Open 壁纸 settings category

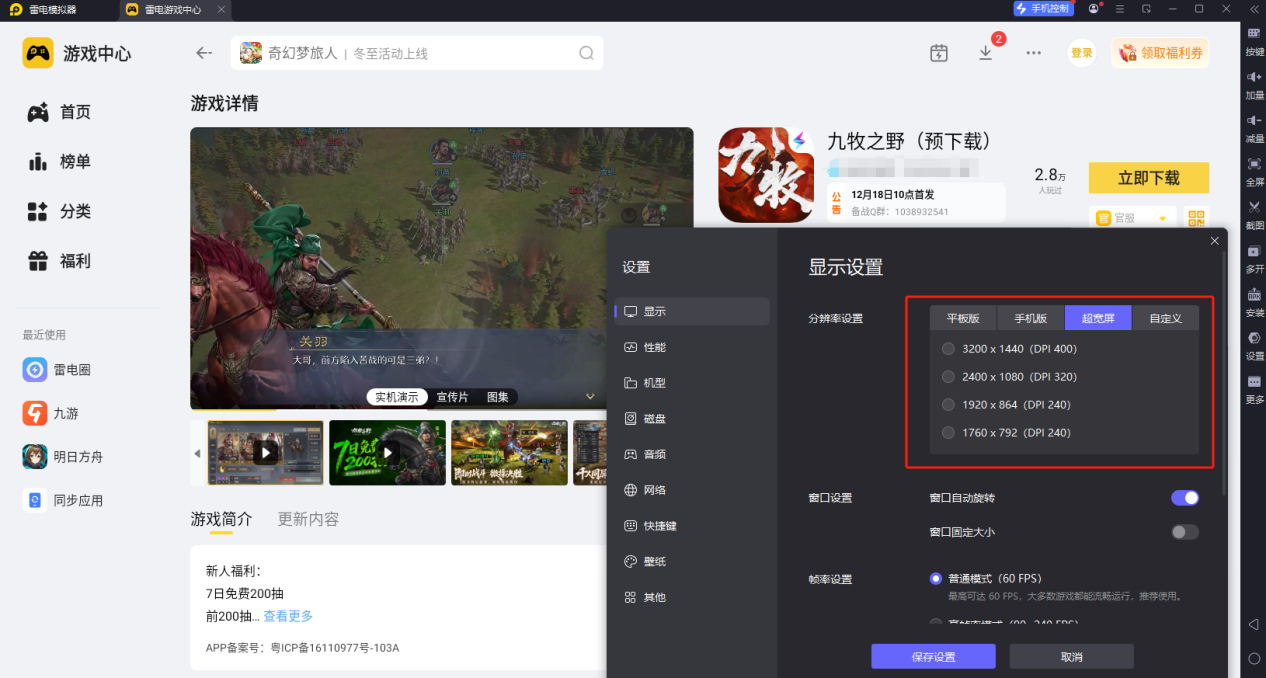point(692,562)
